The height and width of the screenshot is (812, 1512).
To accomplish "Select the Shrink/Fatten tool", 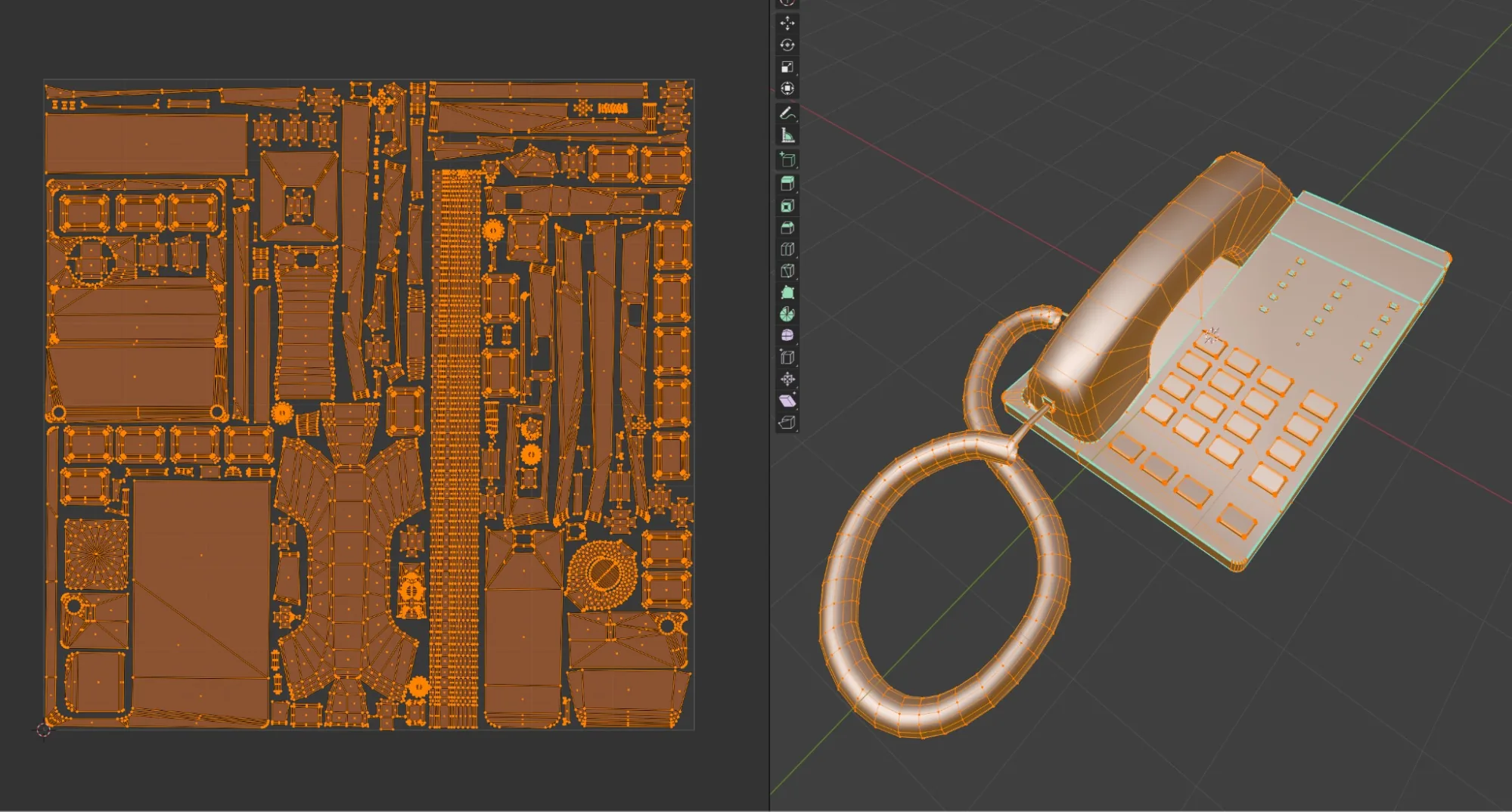I will coord(787,379).
